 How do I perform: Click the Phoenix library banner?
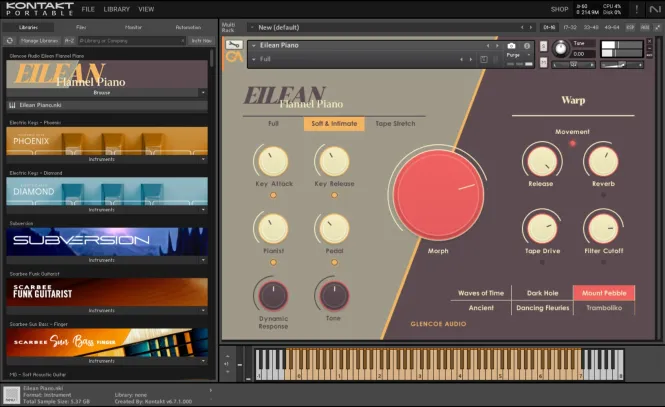click(107, 141)
